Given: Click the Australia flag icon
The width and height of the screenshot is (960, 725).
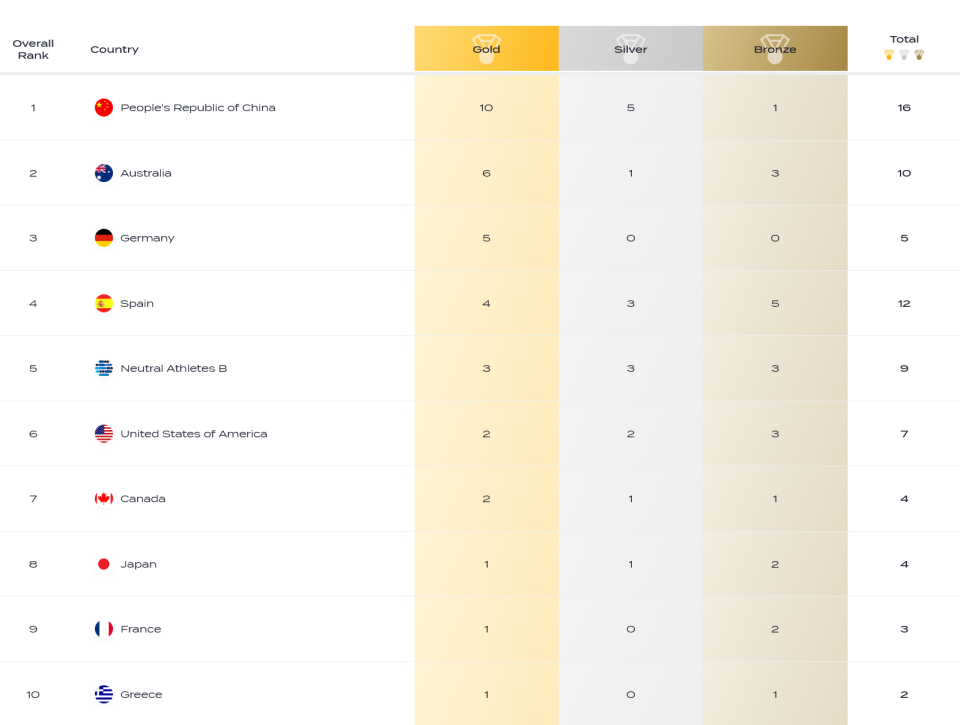Looking at the screenshot, I should pyautogui.click(x=103, y=173).
